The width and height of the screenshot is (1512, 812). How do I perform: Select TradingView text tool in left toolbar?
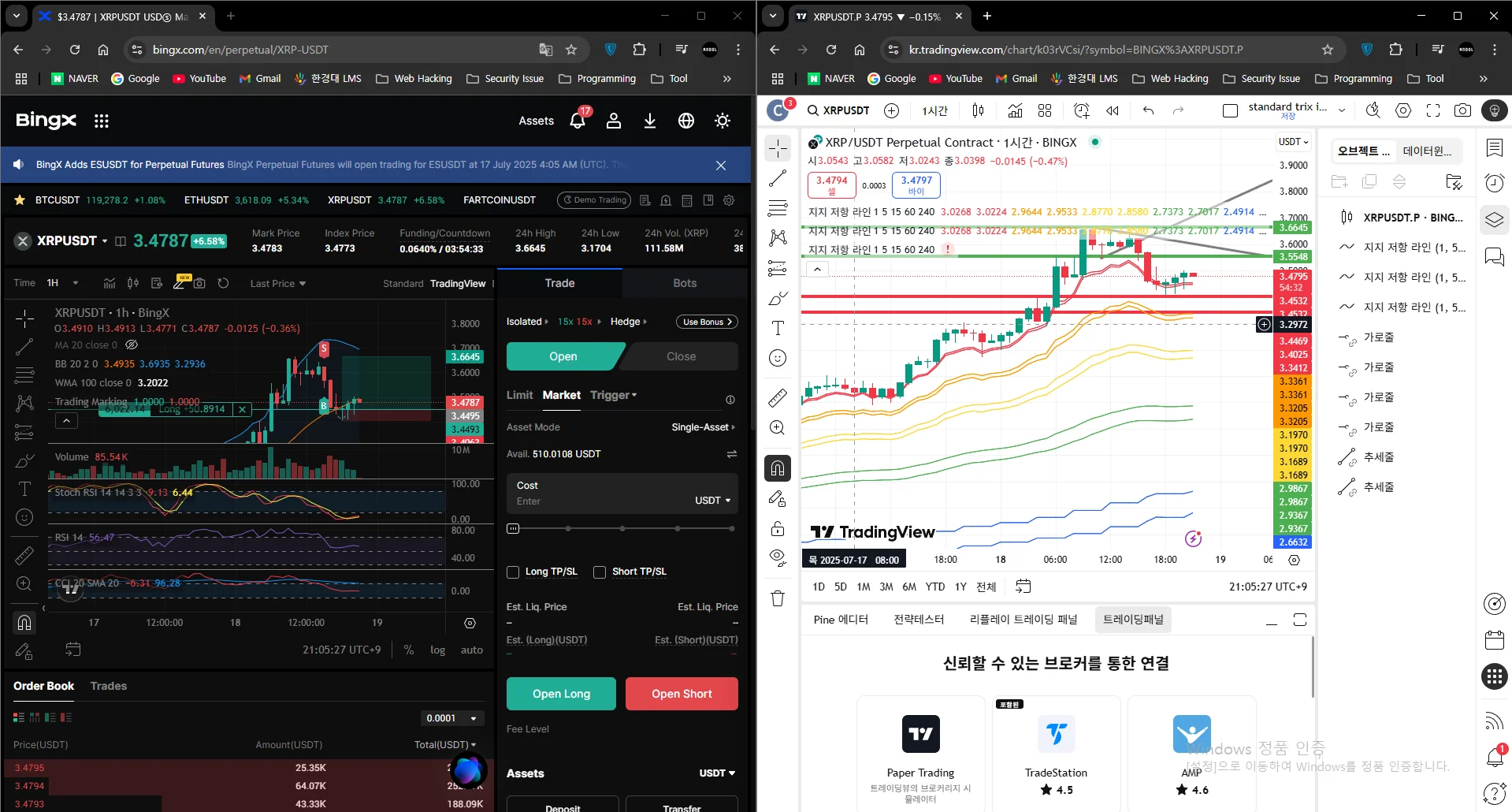click(778, 328)
